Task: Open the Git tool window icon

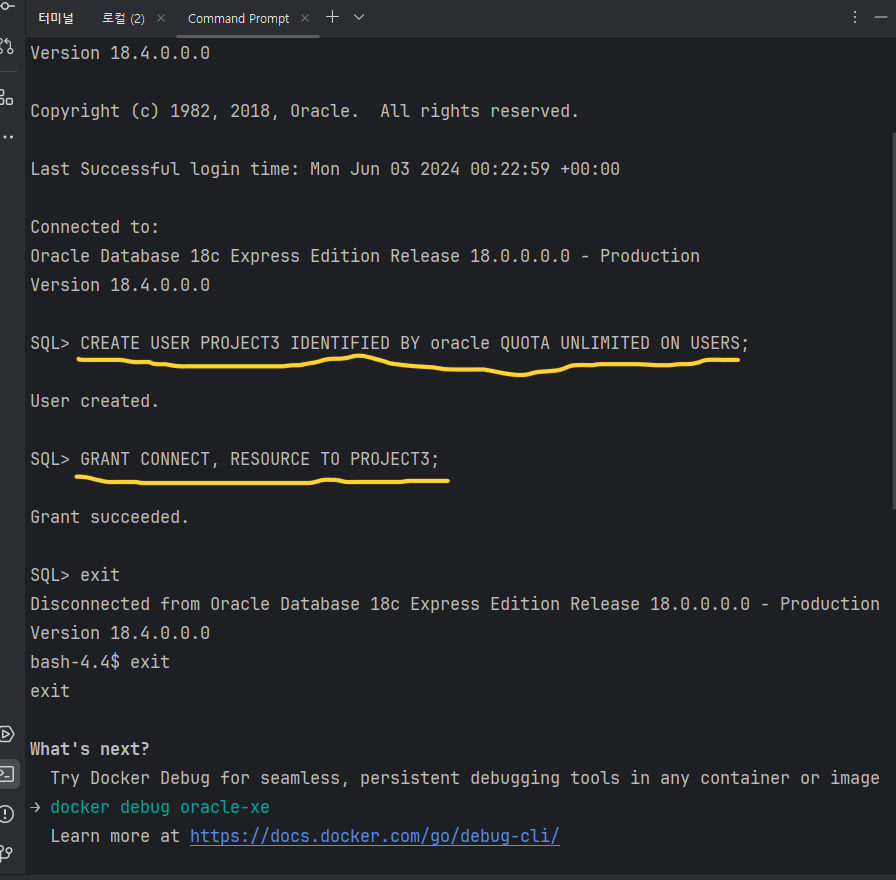Action: [x=7, y=854]
